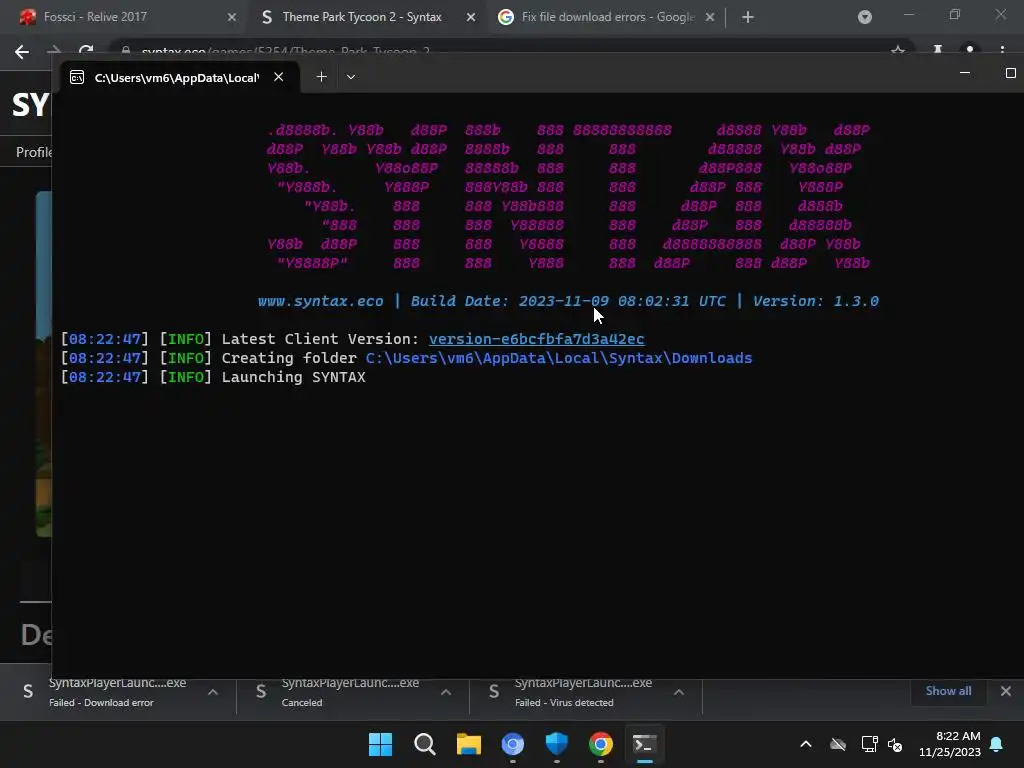
Task: Click the www.syntax.eco banner text
Action: [320, 301]
